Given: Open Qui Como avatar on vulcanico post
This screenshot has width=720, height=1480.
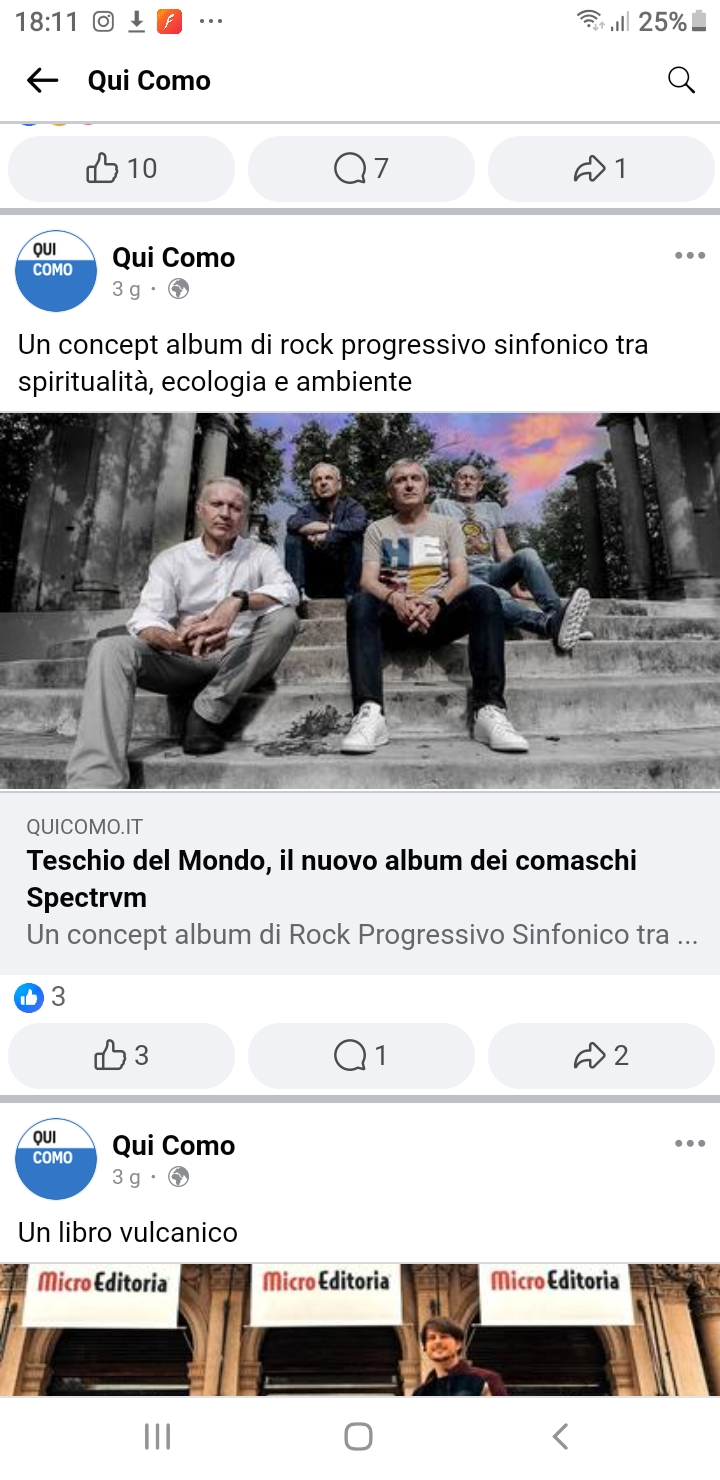Looking at the screenshot, I should (56, 1159).
